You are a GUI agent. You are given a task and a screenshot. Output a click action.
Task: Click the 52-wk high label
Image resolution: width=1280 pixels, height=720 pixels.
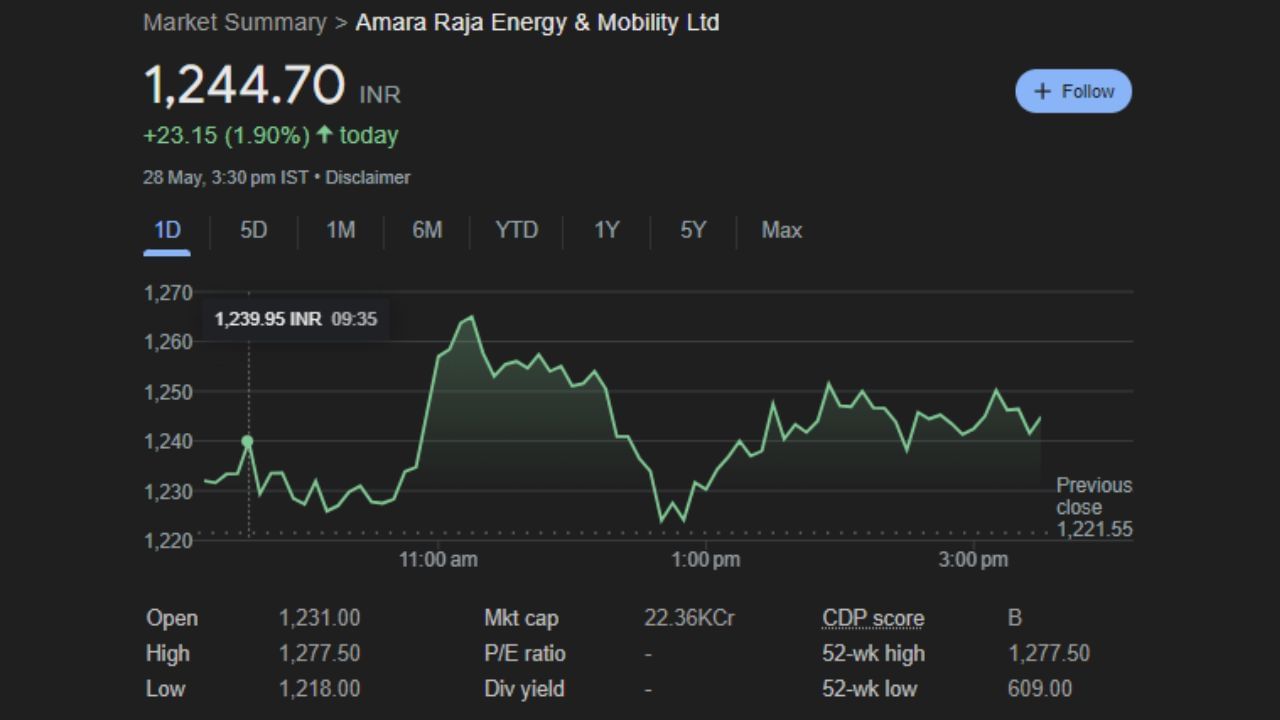(x=873, y=654)
